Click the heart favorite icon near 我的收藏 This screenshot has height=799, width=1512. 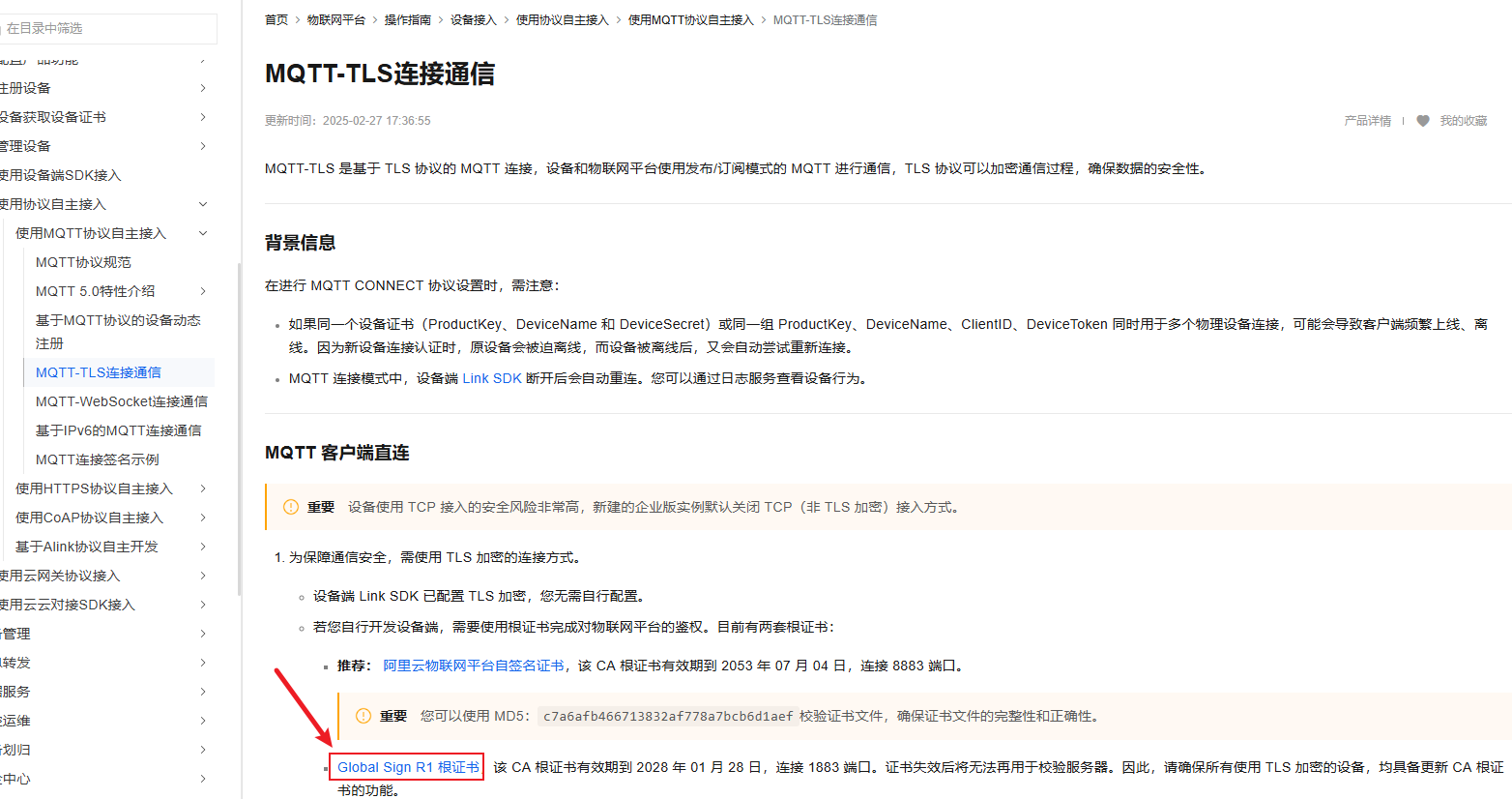pos(1423,121)
